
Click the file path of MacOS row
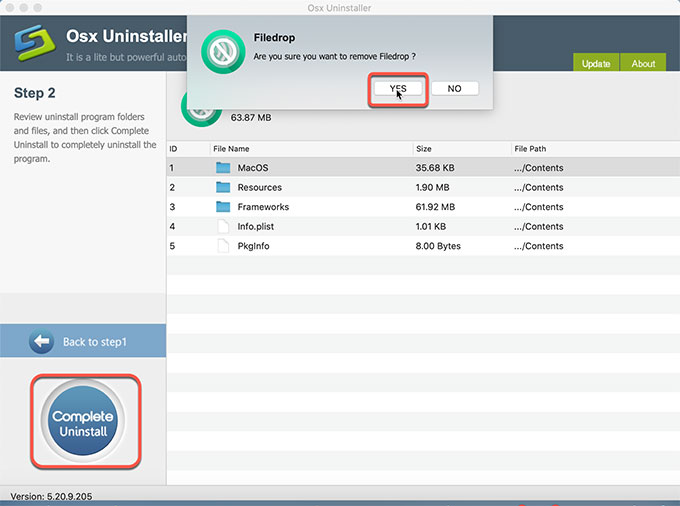coord(539,168)
